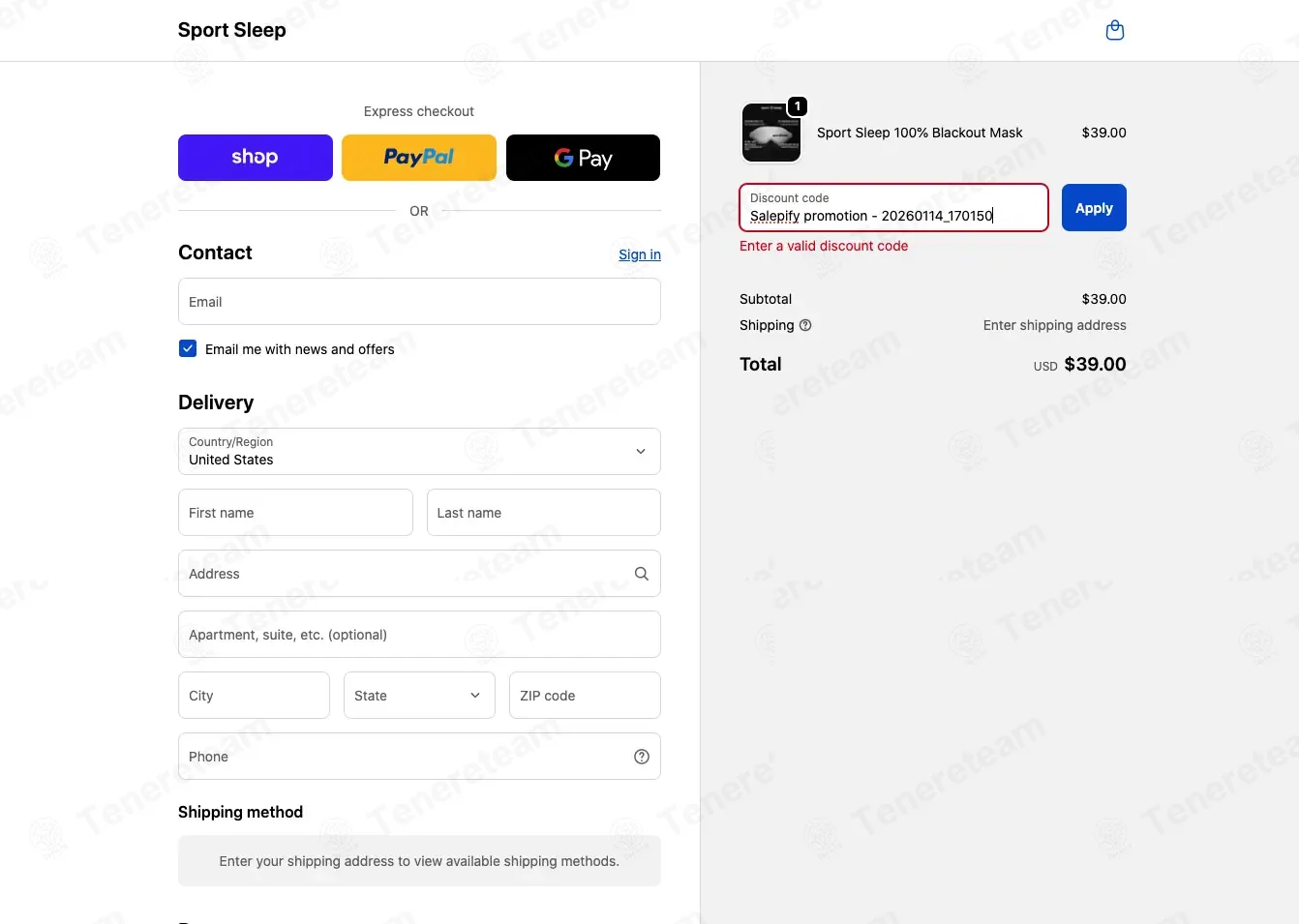The image size is (1299, 924).
Task: Apply the discount code
Action: (1094, 208)
